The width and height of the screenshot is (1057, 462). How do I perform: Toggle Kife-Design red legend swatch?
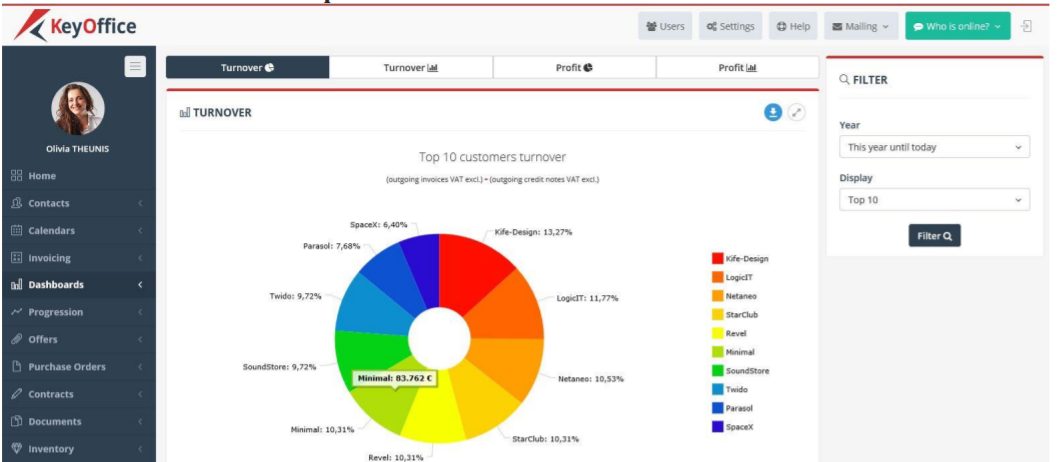pyautogui.click(x=717, y=258)
